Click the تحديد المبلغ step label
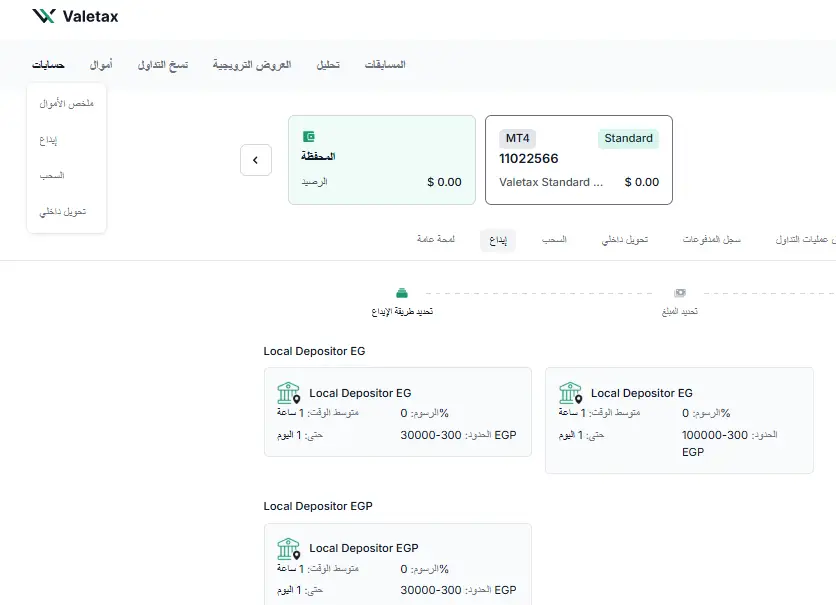 (x=680, y=311)
